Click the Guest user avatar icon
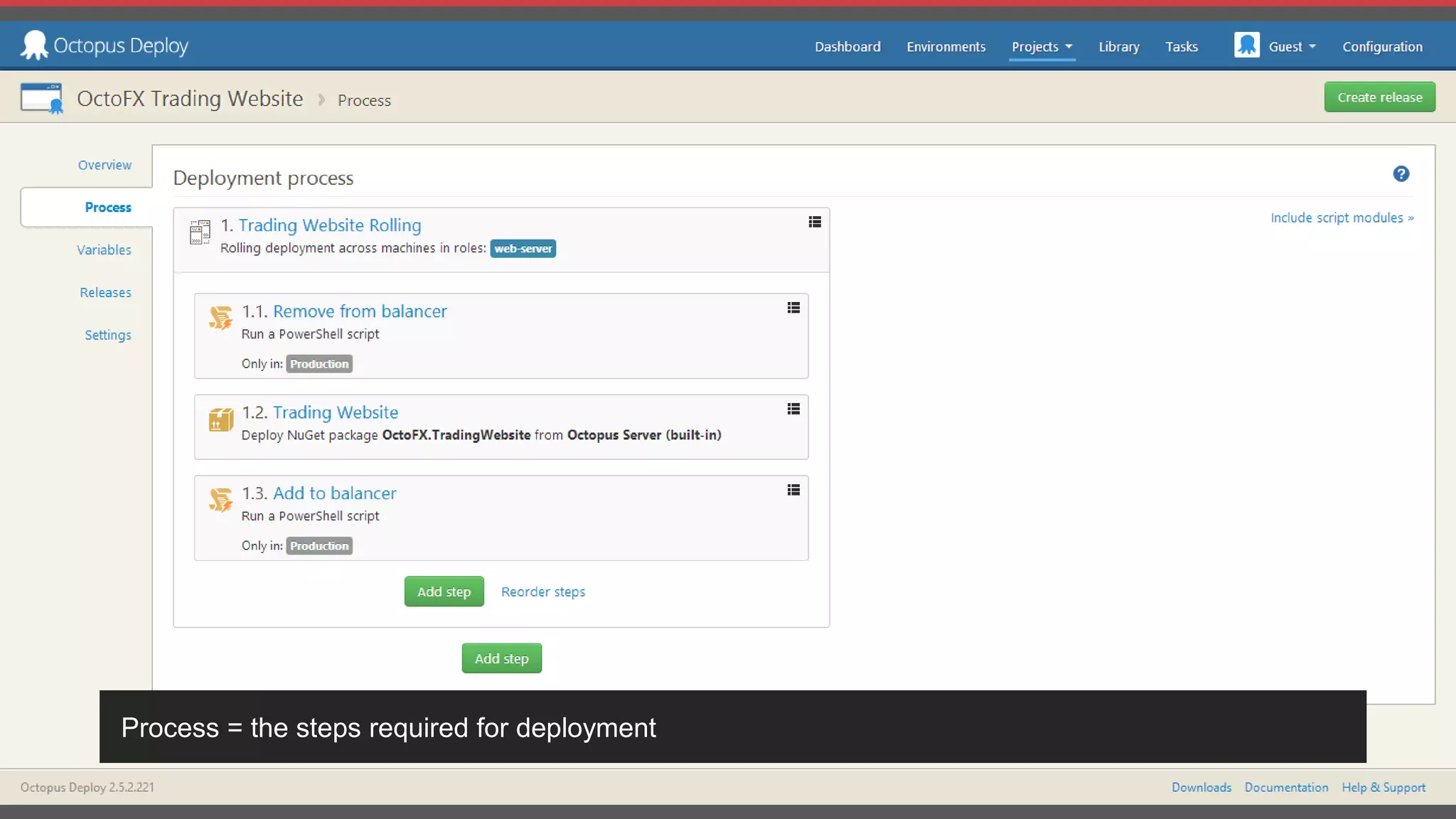This screenshot has width=1456, height=819. click(1246, 45)
